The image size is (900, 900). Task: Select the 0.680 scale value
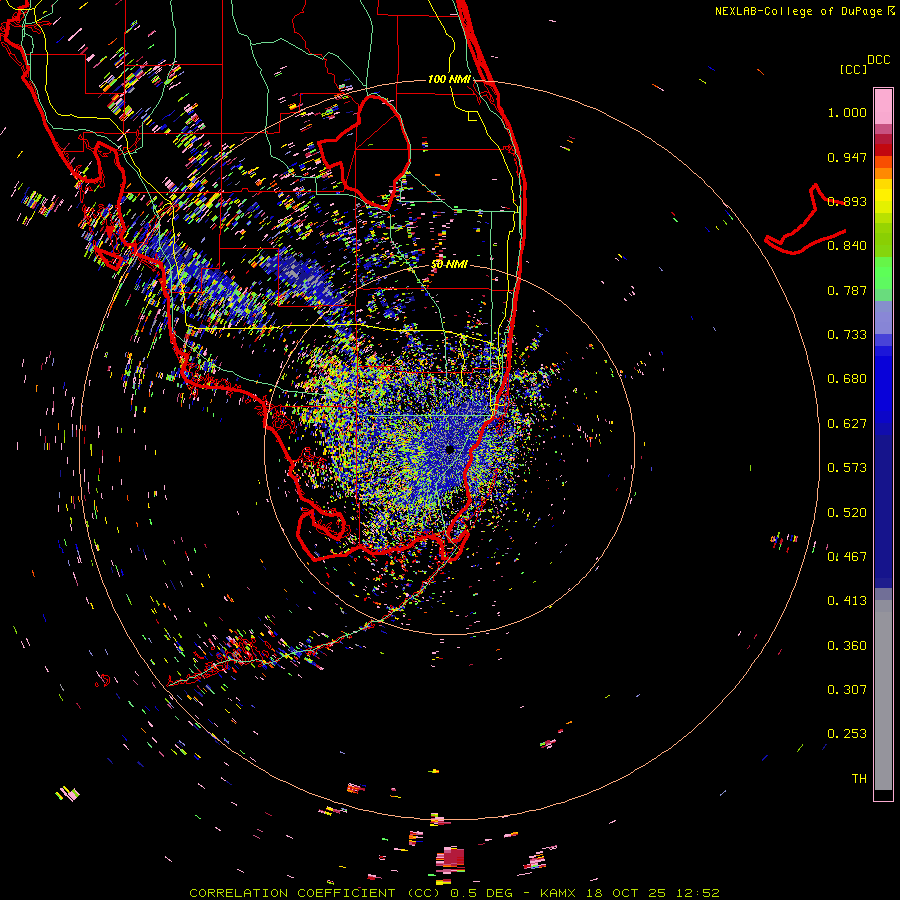[x=847, y=379]
